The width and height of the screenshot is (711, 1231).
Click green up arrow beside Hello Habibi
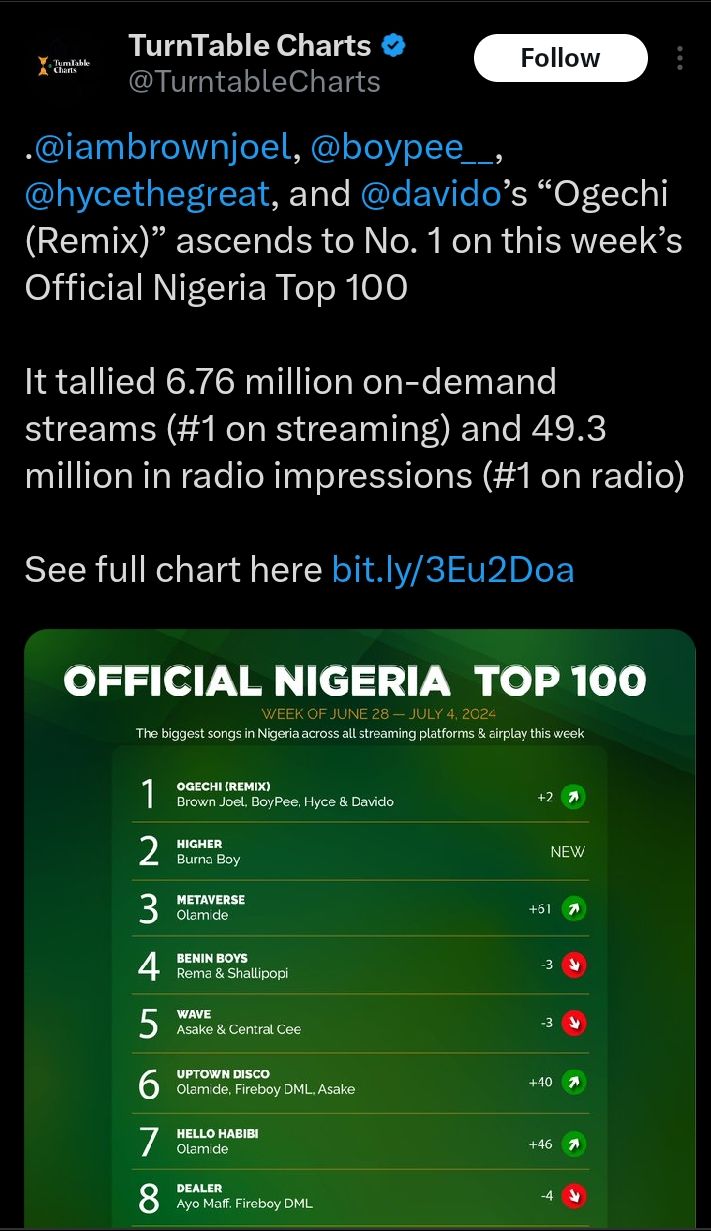tap(573, 1143)
